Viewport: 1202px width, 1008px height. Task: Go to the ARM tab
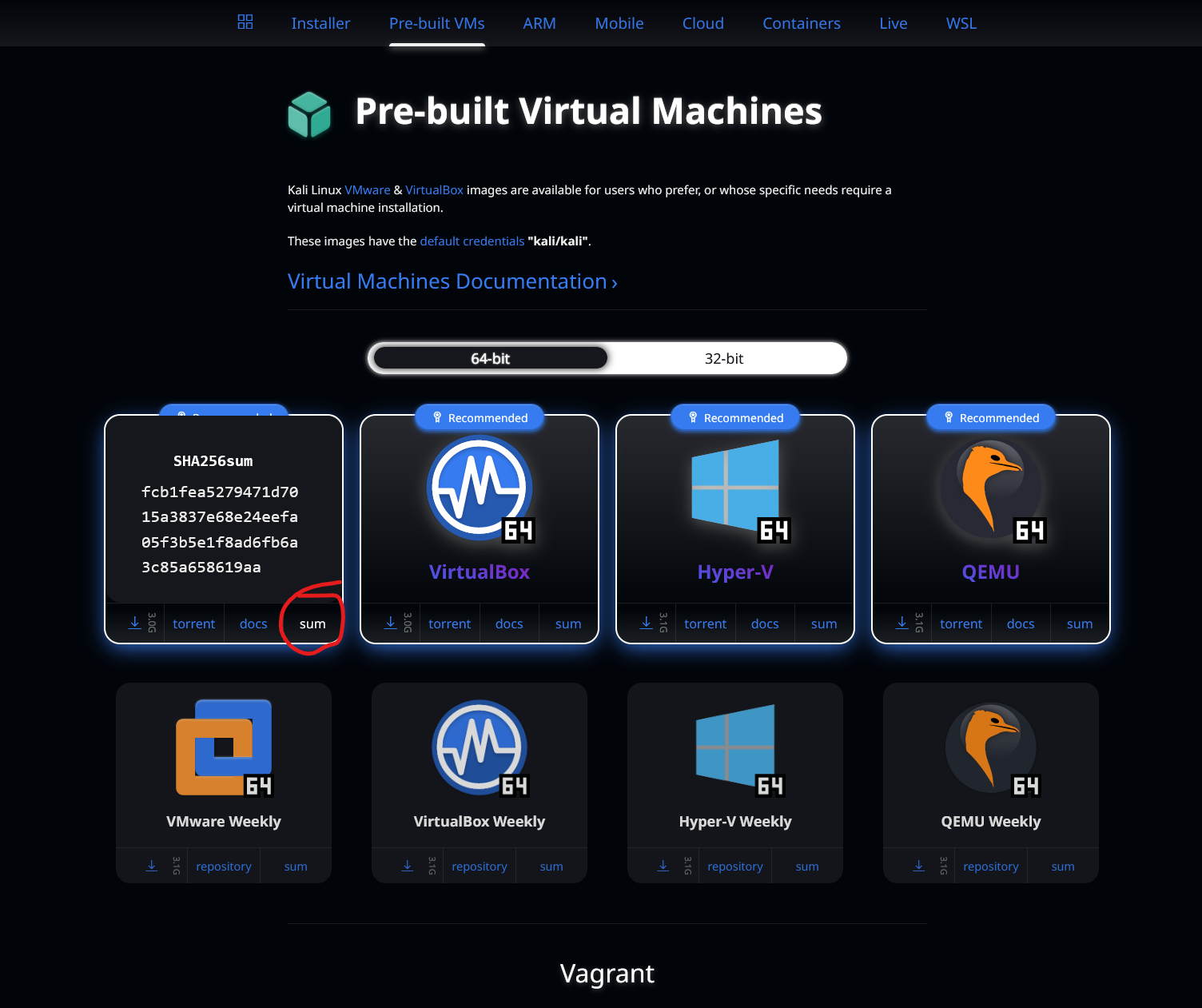tap(539, 23)
